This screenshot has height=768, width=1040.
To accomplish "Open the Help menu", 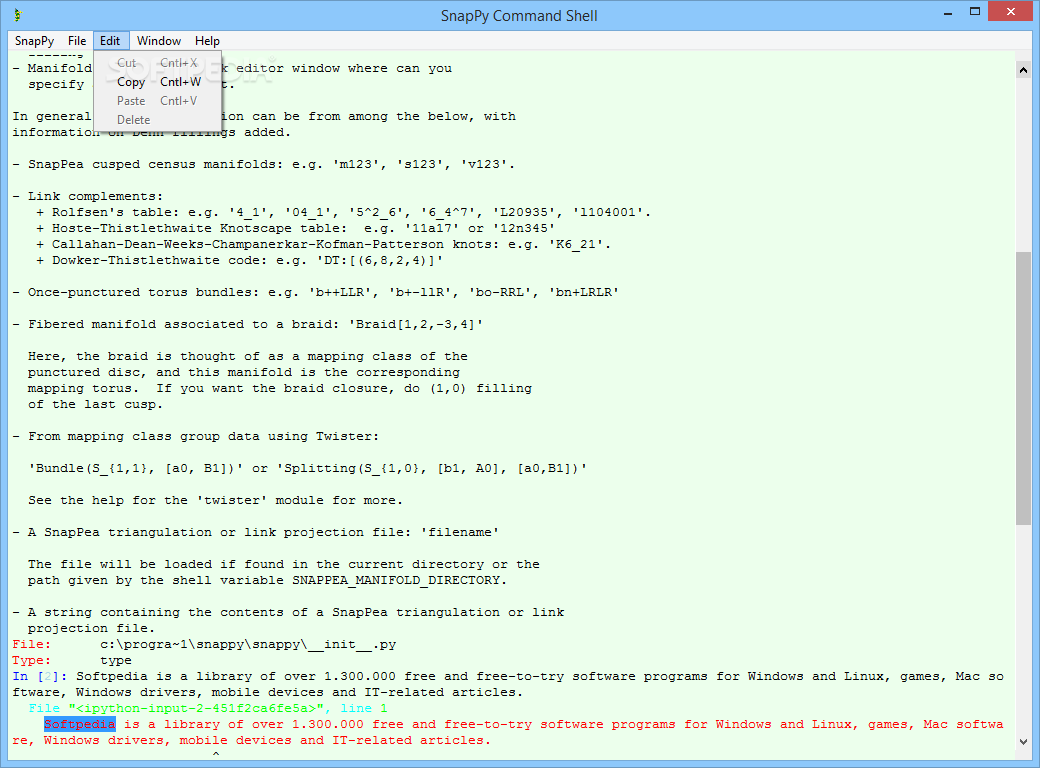I will click(207, 41).
